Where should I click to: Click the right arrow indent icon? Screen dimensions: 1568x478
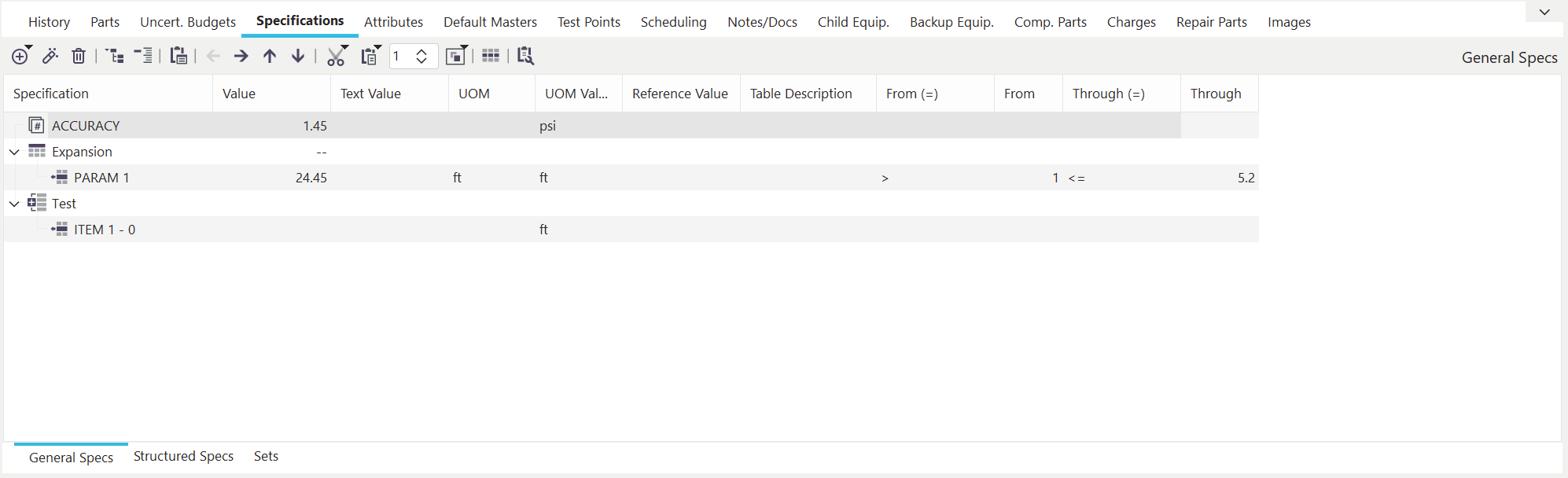(x=241, y=56)
